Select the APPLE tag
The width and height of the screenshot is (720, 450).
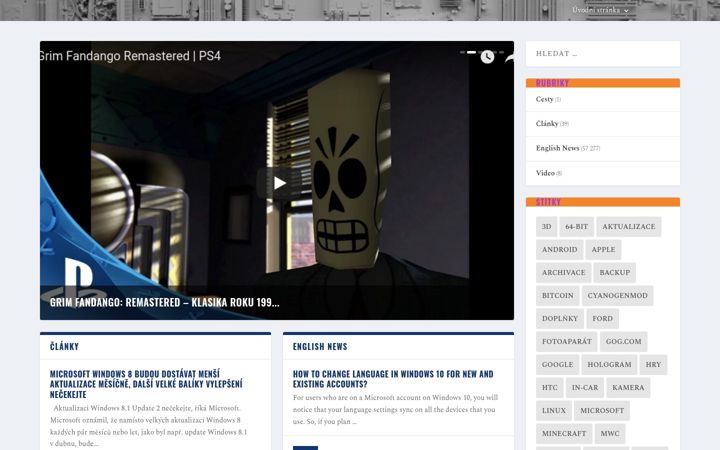coord(603,249)
